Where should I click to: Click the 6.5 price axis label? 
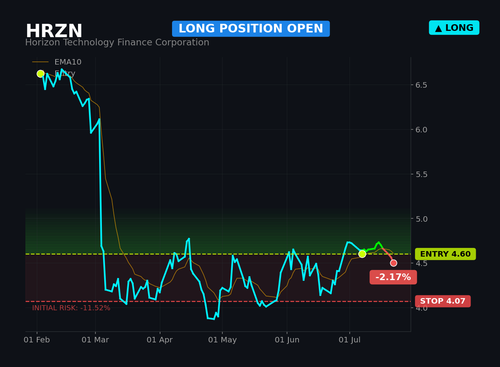(421, 85)
